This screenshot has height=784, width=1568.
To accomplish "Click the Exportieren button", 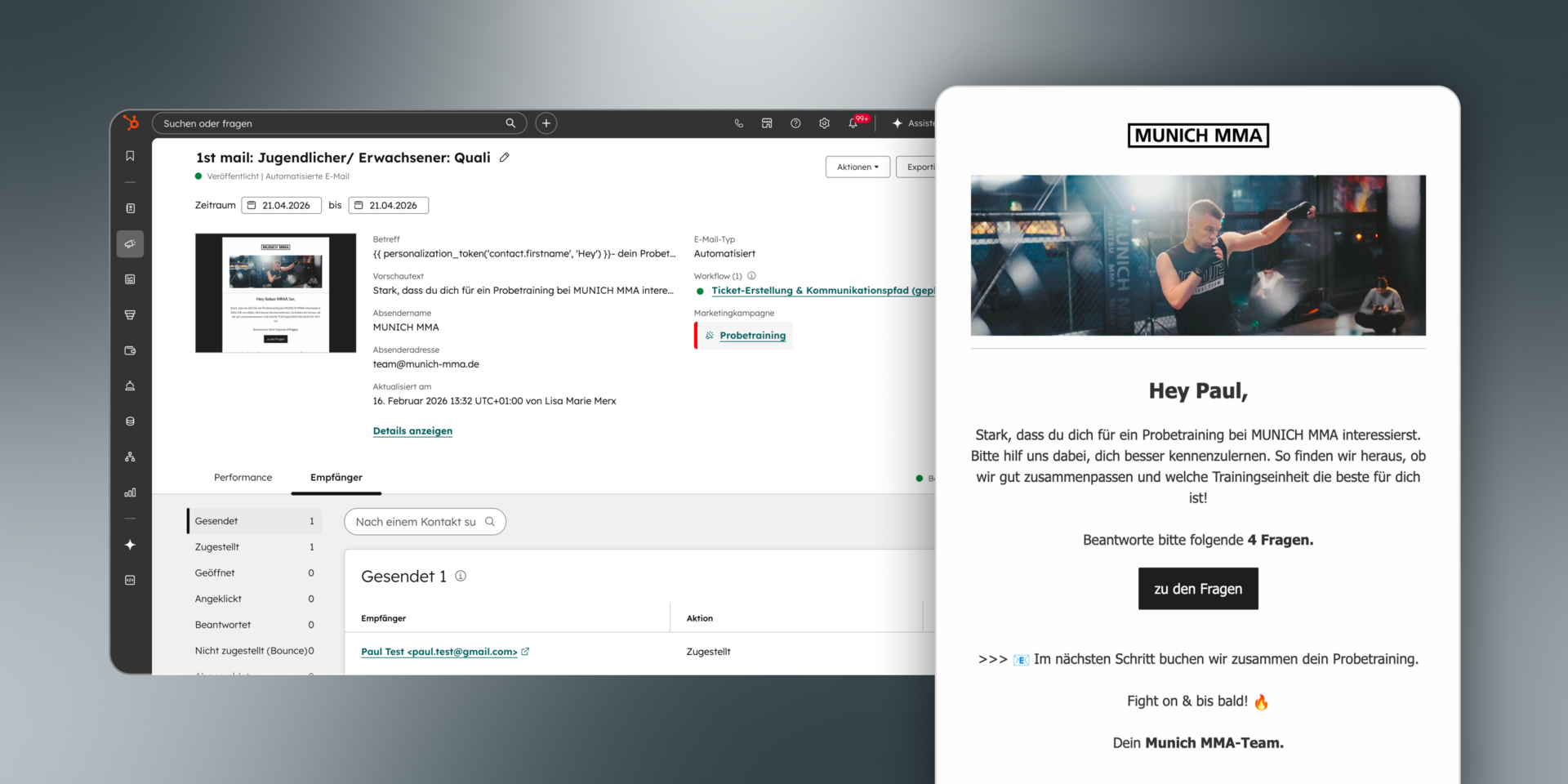I will (916, 167).
